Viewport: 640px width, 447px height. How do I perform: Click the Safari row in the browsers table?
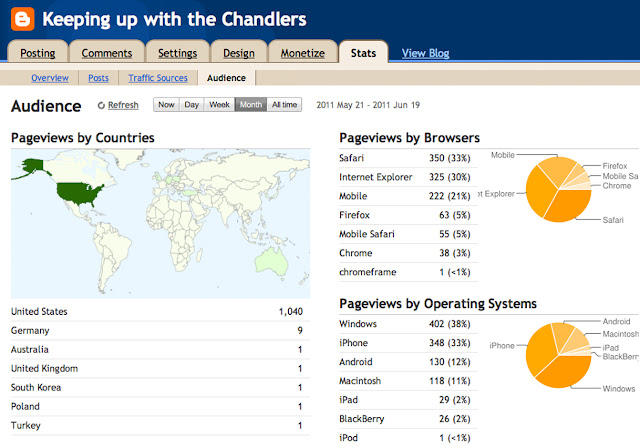[x=408, y=158]
